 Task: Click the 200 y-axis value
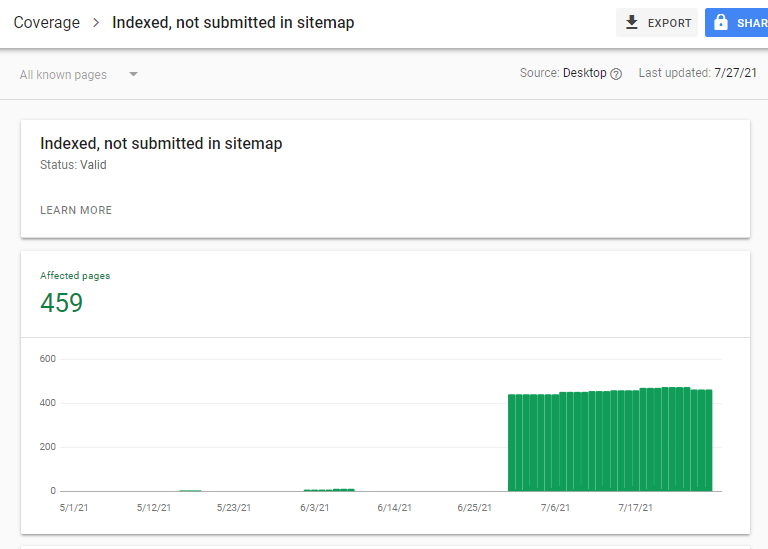click(48, 447)
